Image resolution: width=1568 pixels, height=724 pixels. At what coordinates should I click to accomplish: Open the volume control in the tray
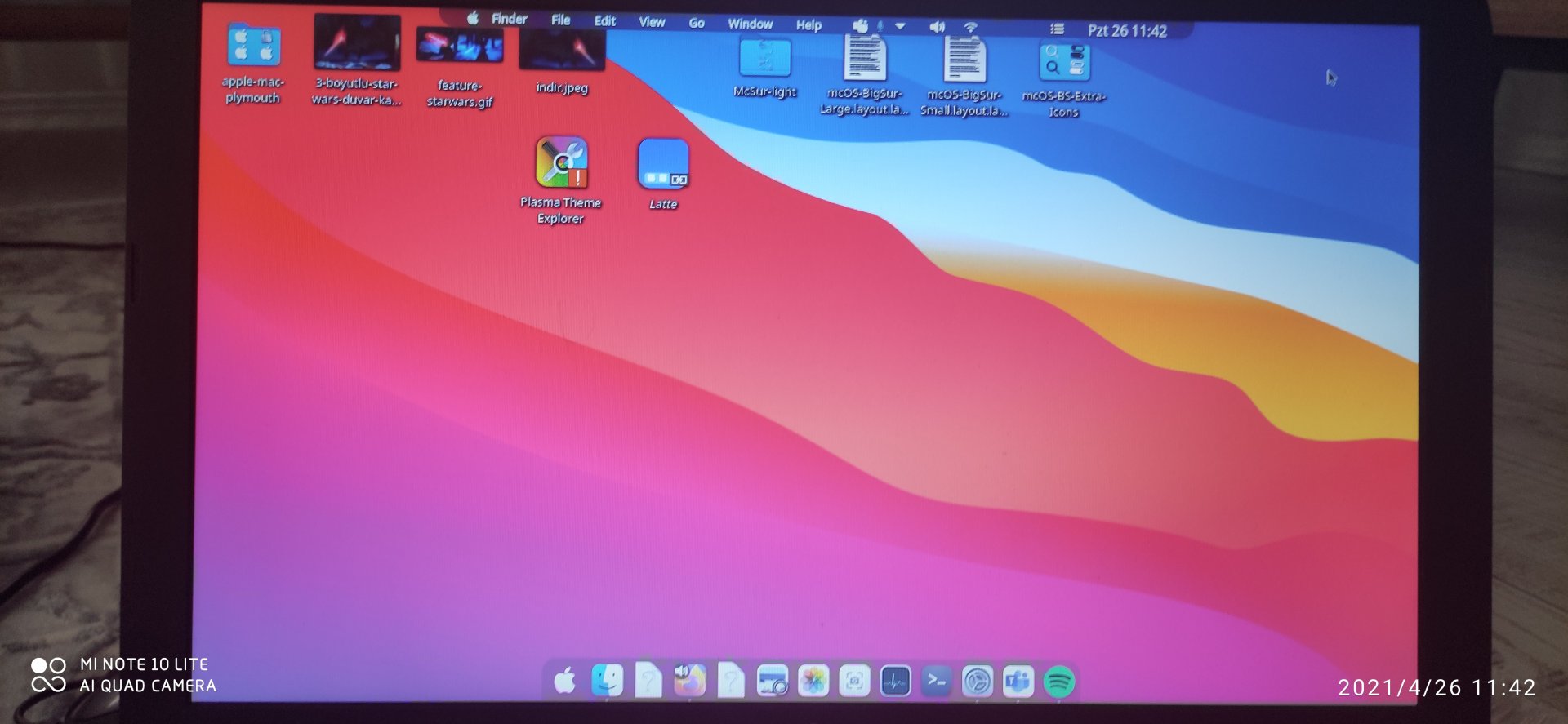[937, 27]
